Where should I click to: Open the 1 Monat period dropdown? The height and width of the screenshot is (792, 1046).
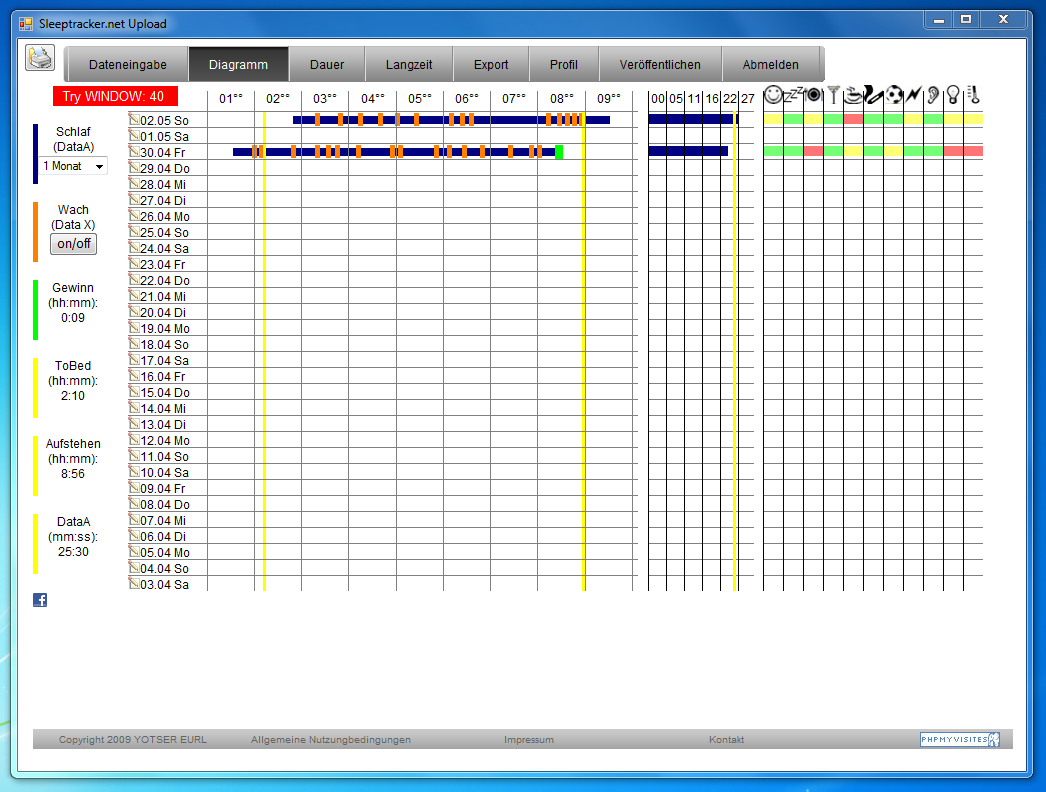74,166
